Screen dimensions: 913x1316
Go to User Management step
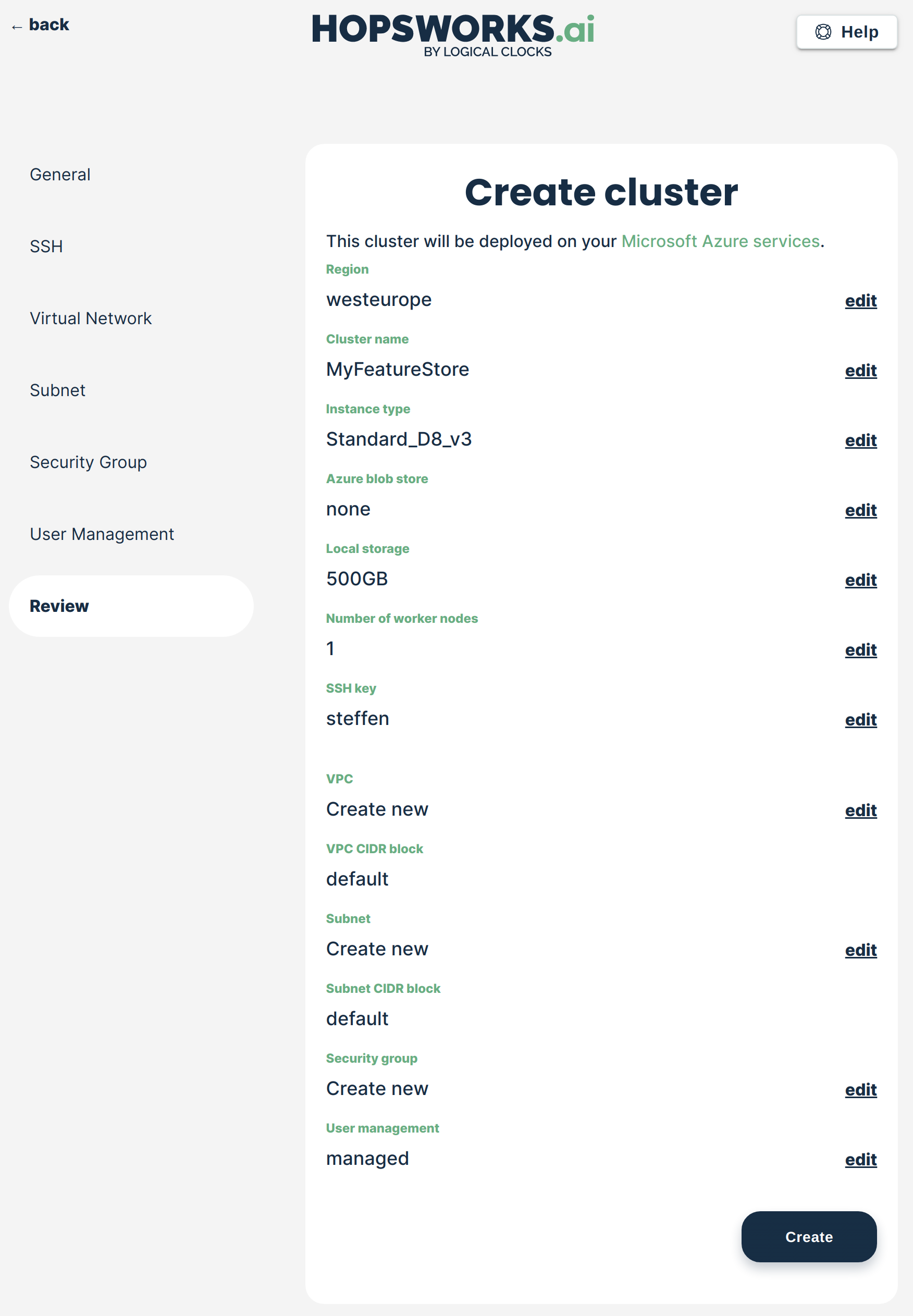(102, 534)
